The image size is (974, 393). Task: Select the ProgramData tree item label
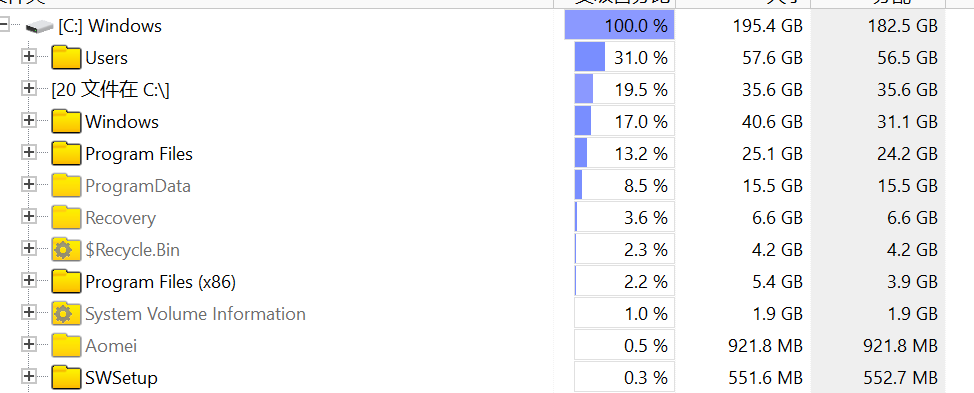tap(138, 186)
